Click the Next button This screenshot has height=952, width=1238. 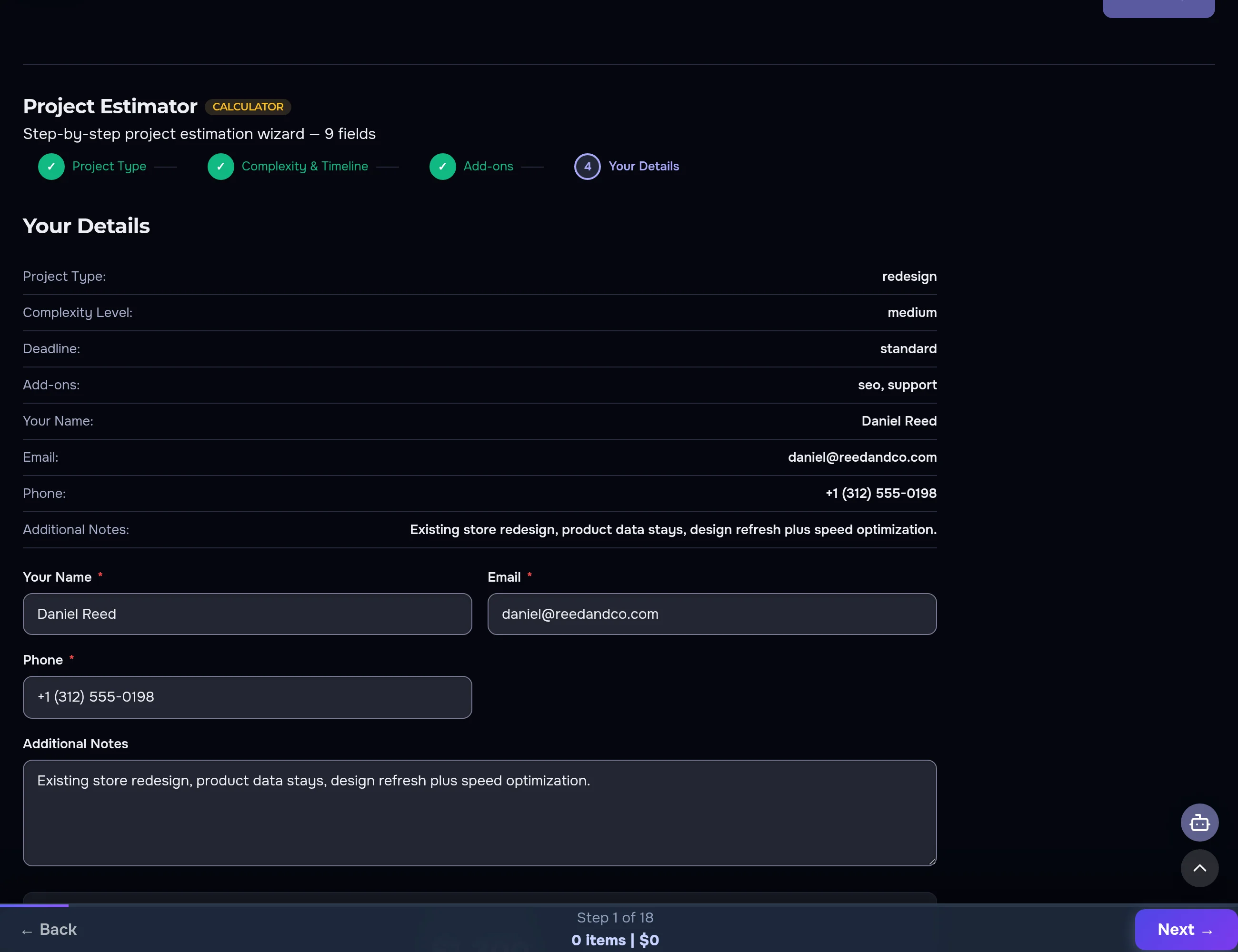coord(1186,929)
